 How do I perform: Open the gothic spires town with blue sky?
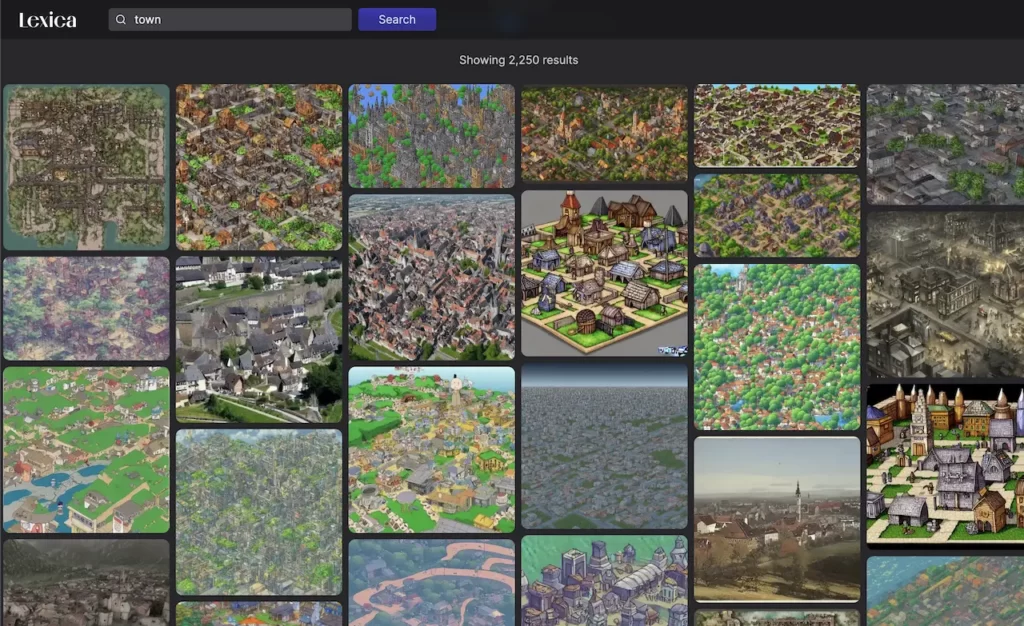tap(432, 136)
